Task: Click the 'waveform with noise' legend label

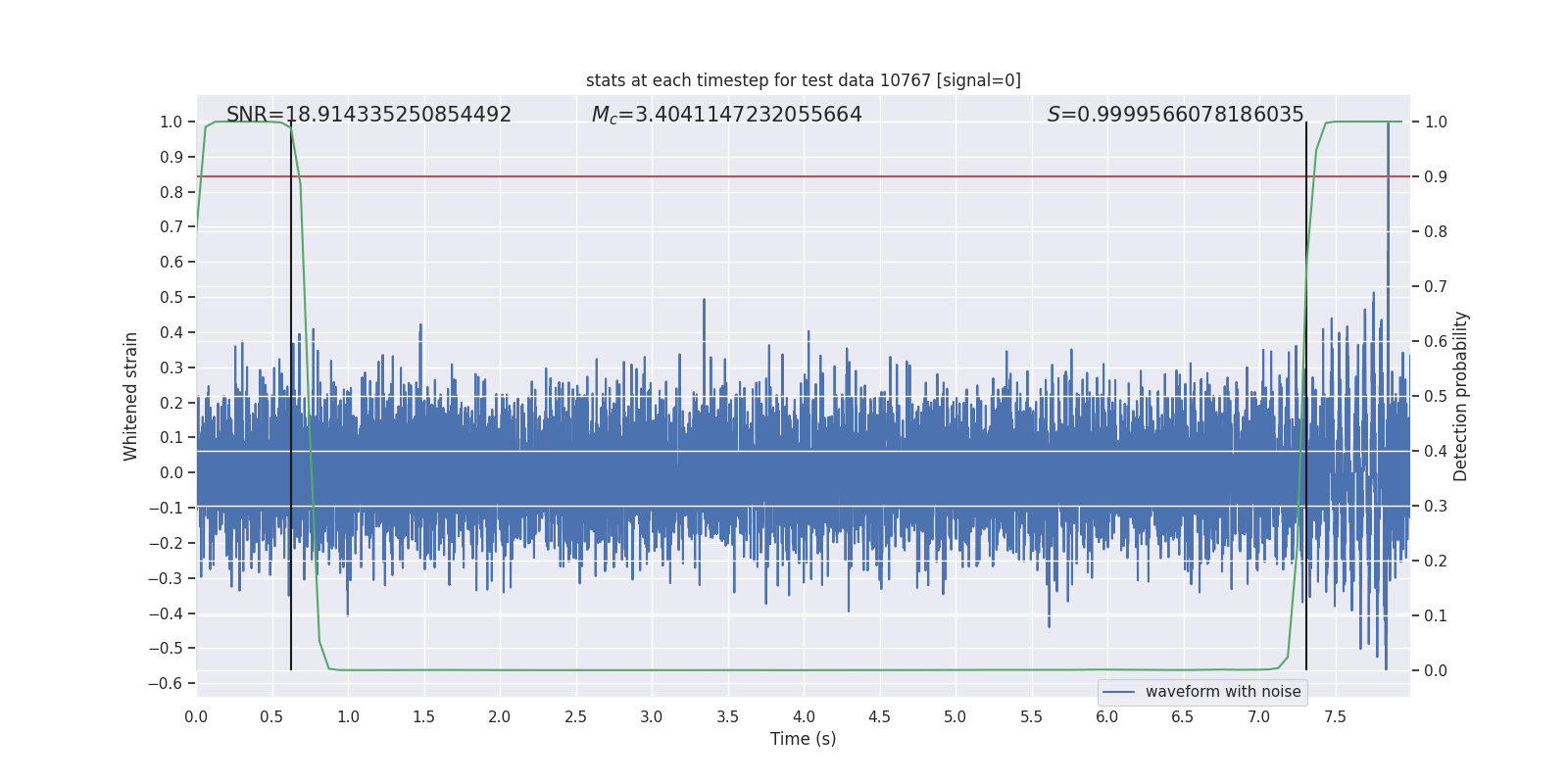Action: tap(1222, 692)
